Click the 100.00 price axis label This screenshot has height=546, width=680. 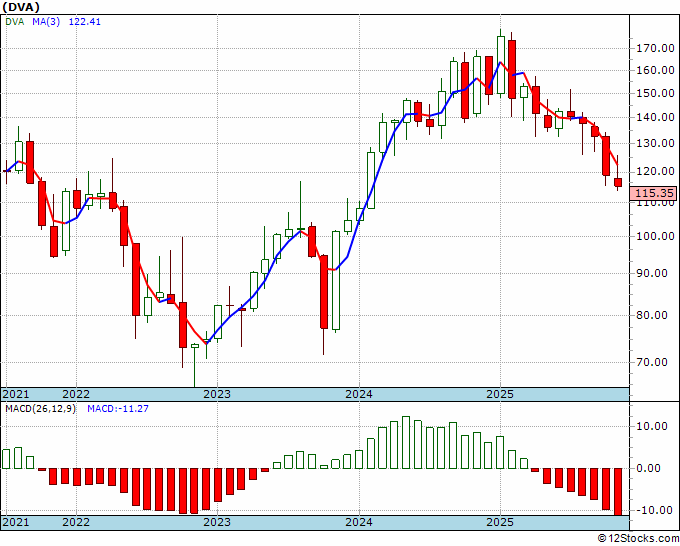coord(655,236)
